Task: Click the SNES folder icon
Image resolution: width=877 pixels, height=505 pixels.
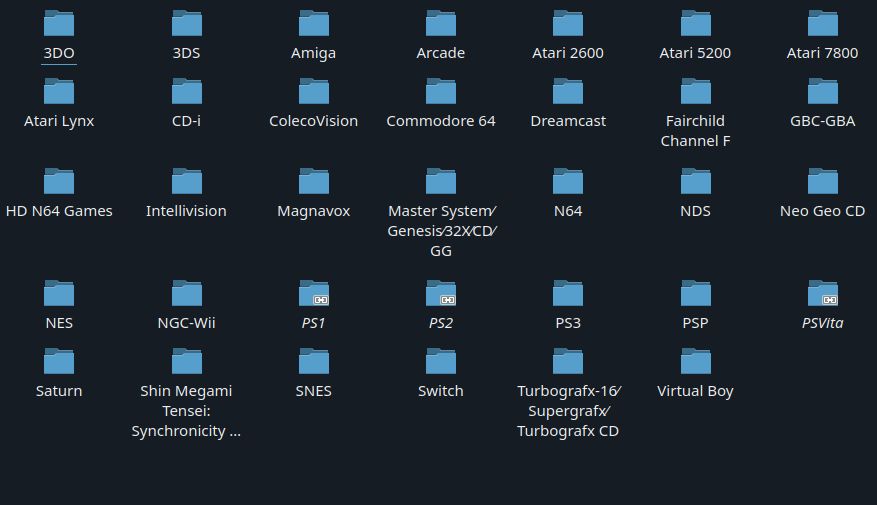Action: [313, 362]
